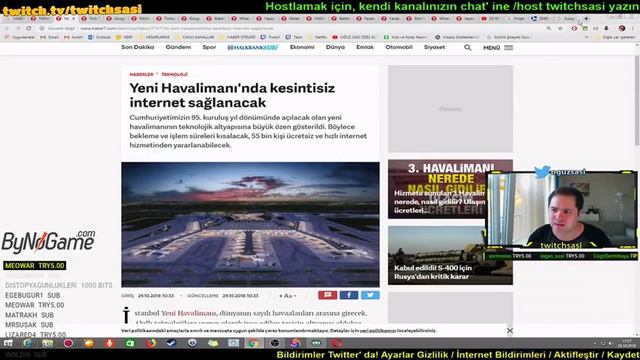Switch to the first browser tab
This screenshot has height=360, width=640.
16,19
